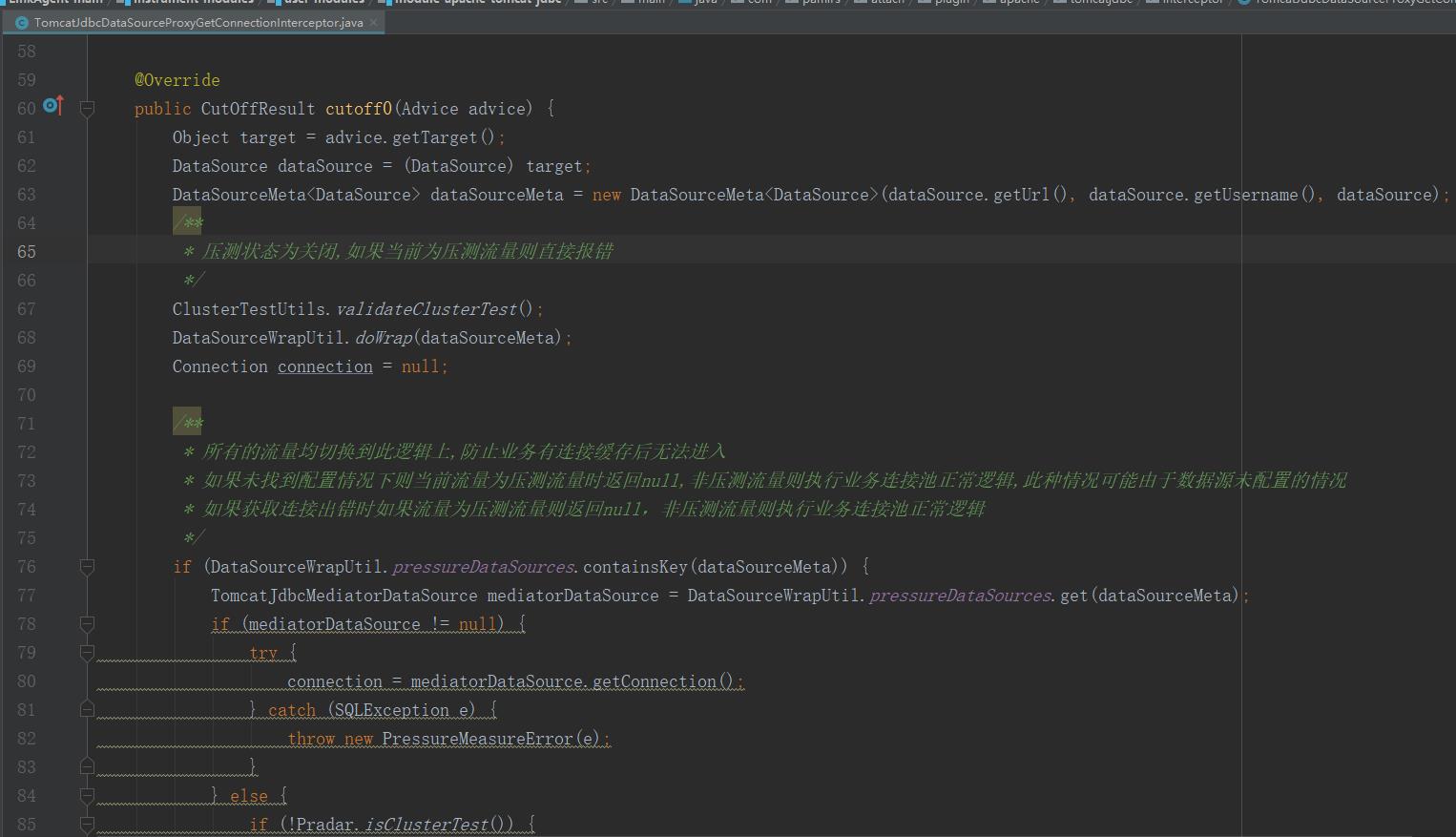The height and width of the screenshot is (837, 1456).
Task: Click the closing fold marker on line 83
Action: point(87,767)
